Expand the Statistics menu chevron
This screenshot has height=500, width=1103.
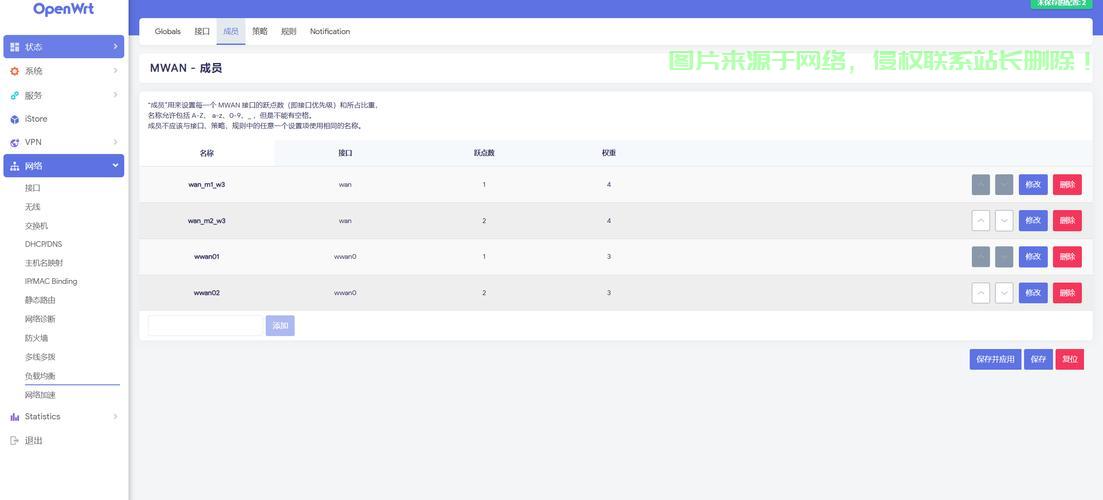115,417
